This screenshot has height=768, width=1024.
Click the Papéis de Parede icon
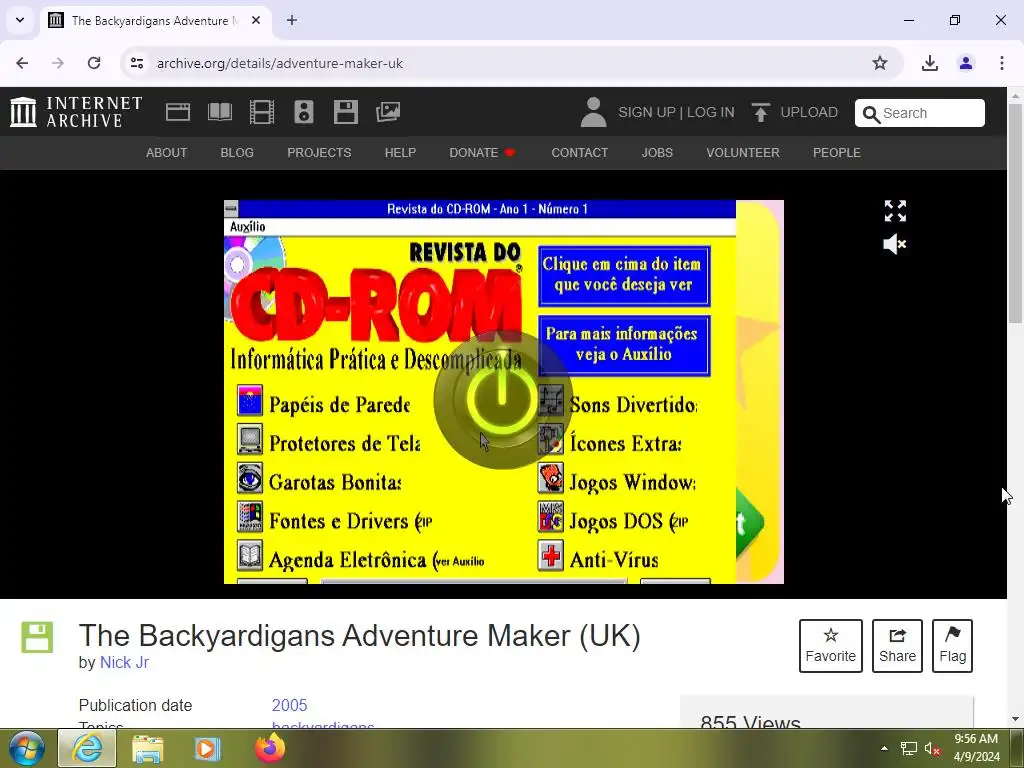tap(250, 401)
